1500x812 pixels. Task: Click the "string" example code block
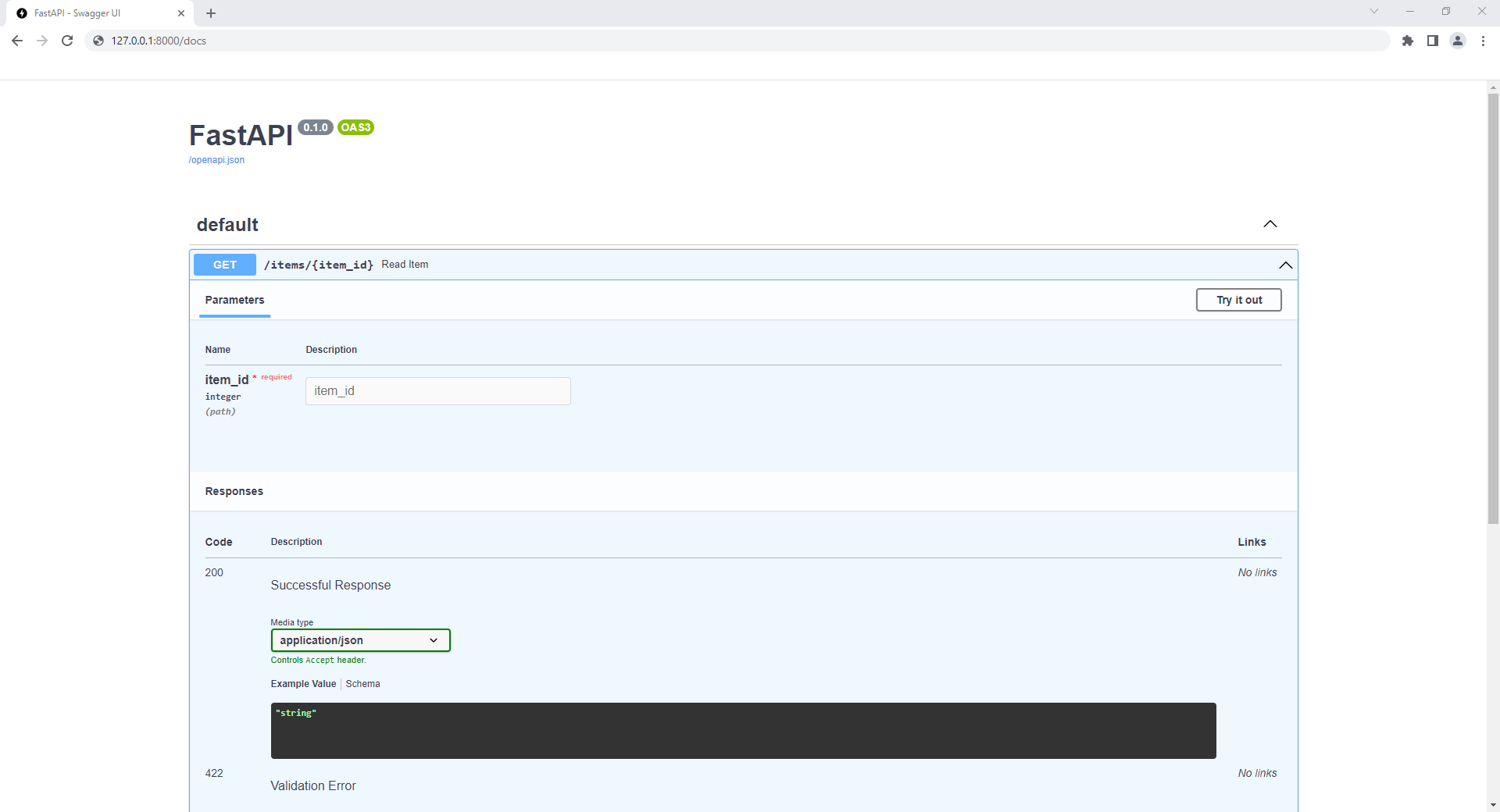pyautogui.click(x=744, y=731)
